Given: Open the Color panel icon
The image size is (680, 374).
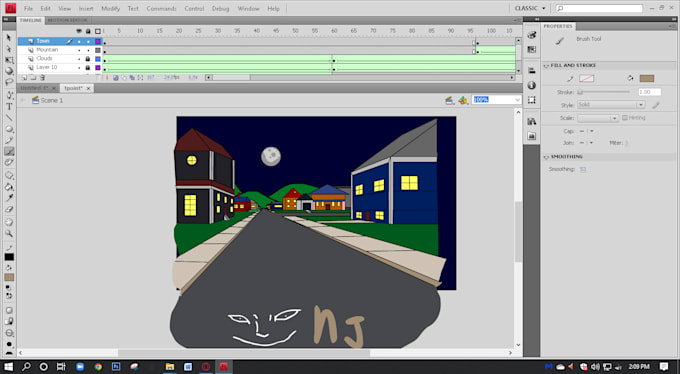Looking at the screenshot, I should [532, 35].
